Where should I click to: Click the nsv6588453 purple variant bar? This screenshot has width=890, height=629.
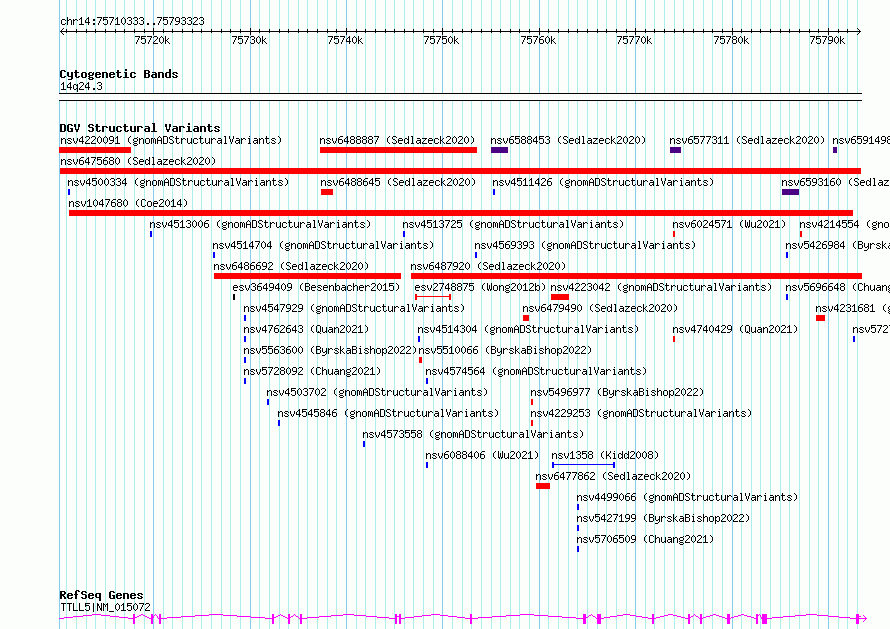(x=499, y=150)
